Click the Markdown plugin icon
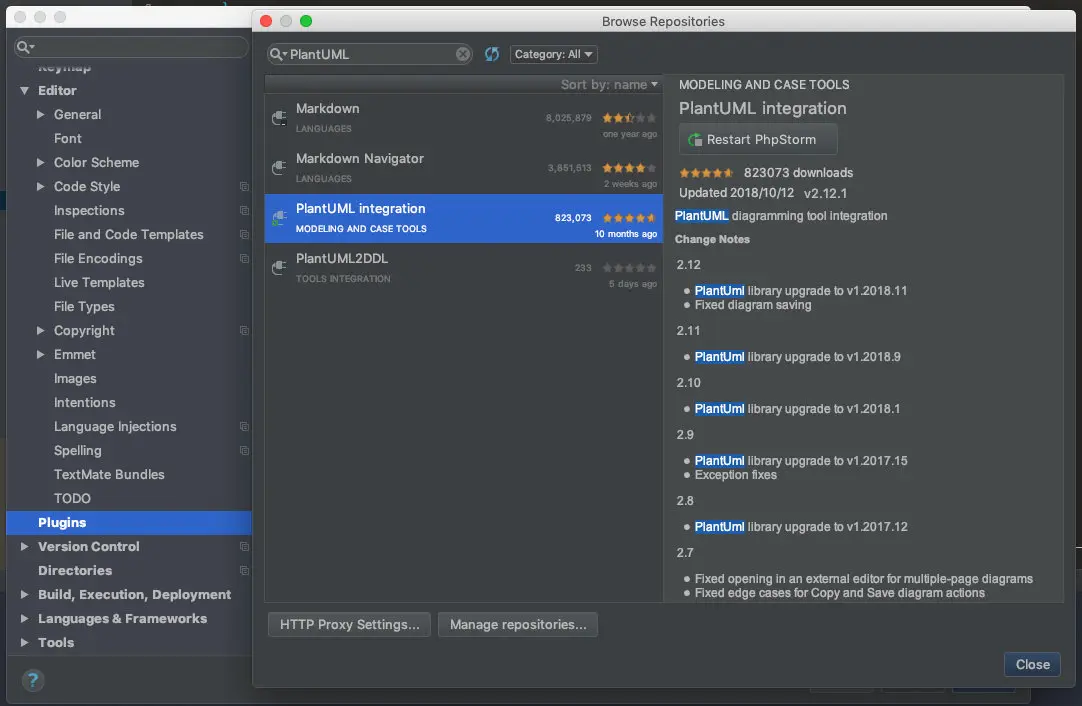Viewport: 1082px width, 706px height. coord(279,118)
